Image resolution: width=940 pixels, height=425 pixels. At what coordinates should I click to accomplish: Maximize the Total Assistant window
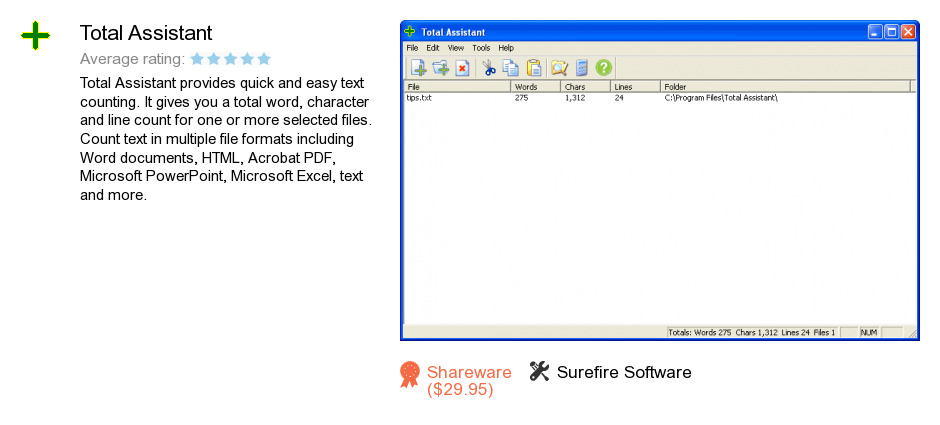[891, 32]
